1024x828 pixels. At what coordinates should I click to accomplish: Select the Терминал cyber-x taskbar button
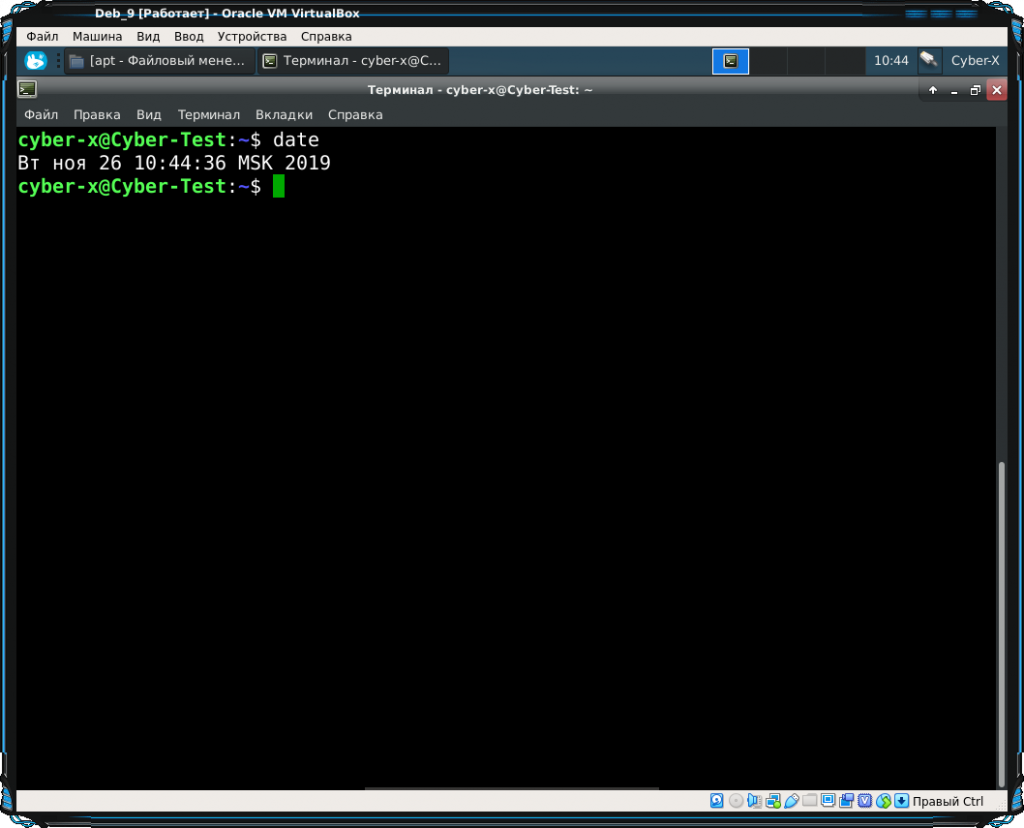[x=353, y=61]
